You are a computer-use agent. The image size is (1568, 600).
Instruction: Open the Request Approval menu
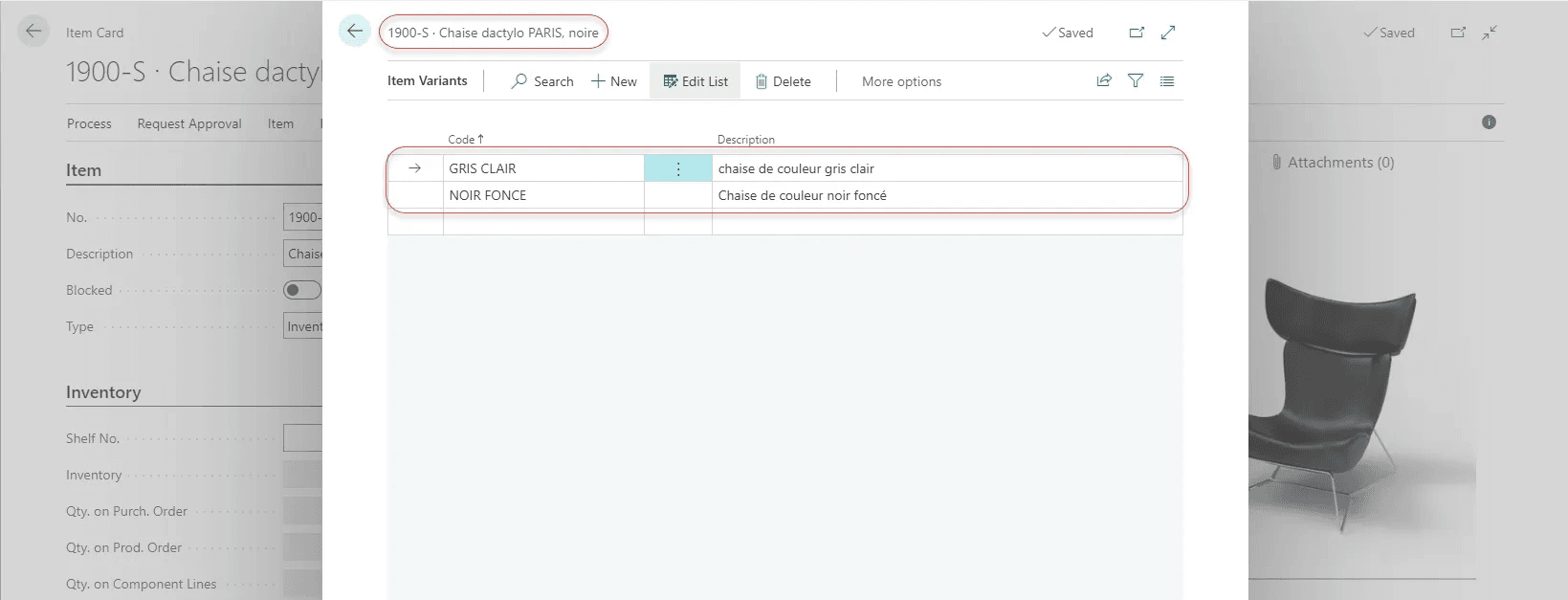click(189, 123)
